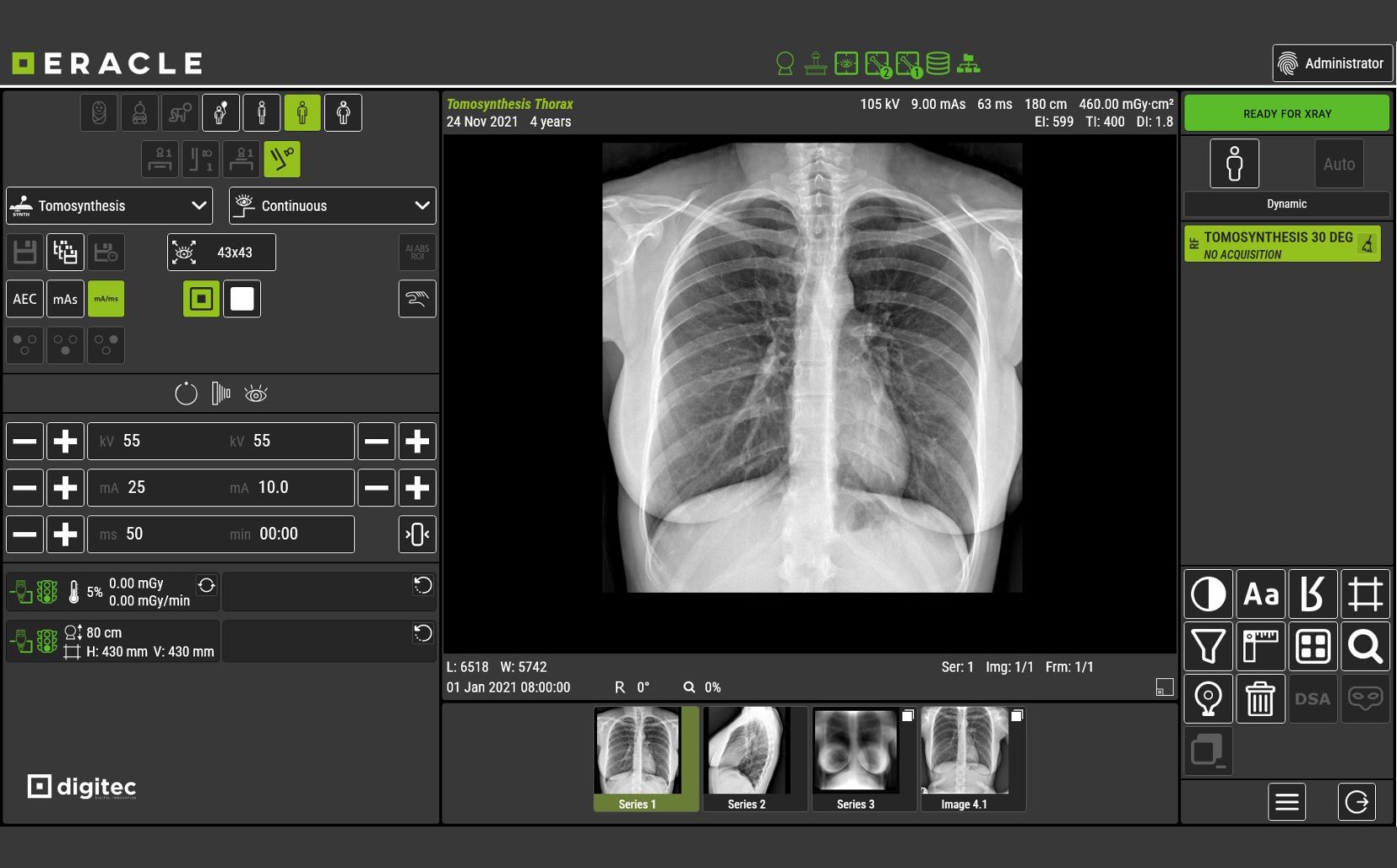The height and width of the screenshot is (868, 1397).
Task: Select the Image 4.1 thumbnail
Action: click(973, 759)
